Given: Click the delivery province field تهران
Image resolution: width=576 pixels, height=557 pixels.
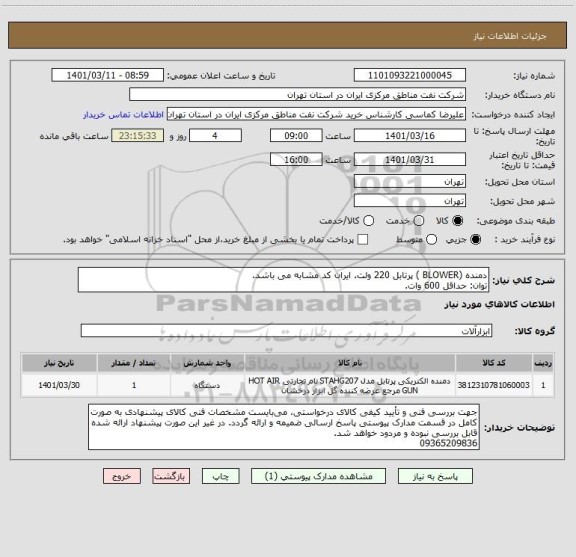Looking at the screenshot, I should pyautogui.click(x=410, y=182).
